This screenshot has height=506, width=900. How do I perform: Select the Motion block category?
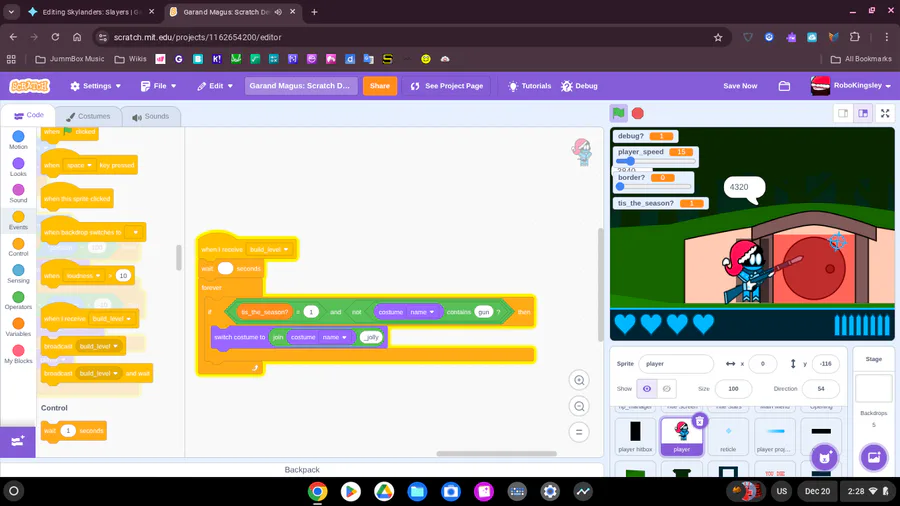coord(18,140)
